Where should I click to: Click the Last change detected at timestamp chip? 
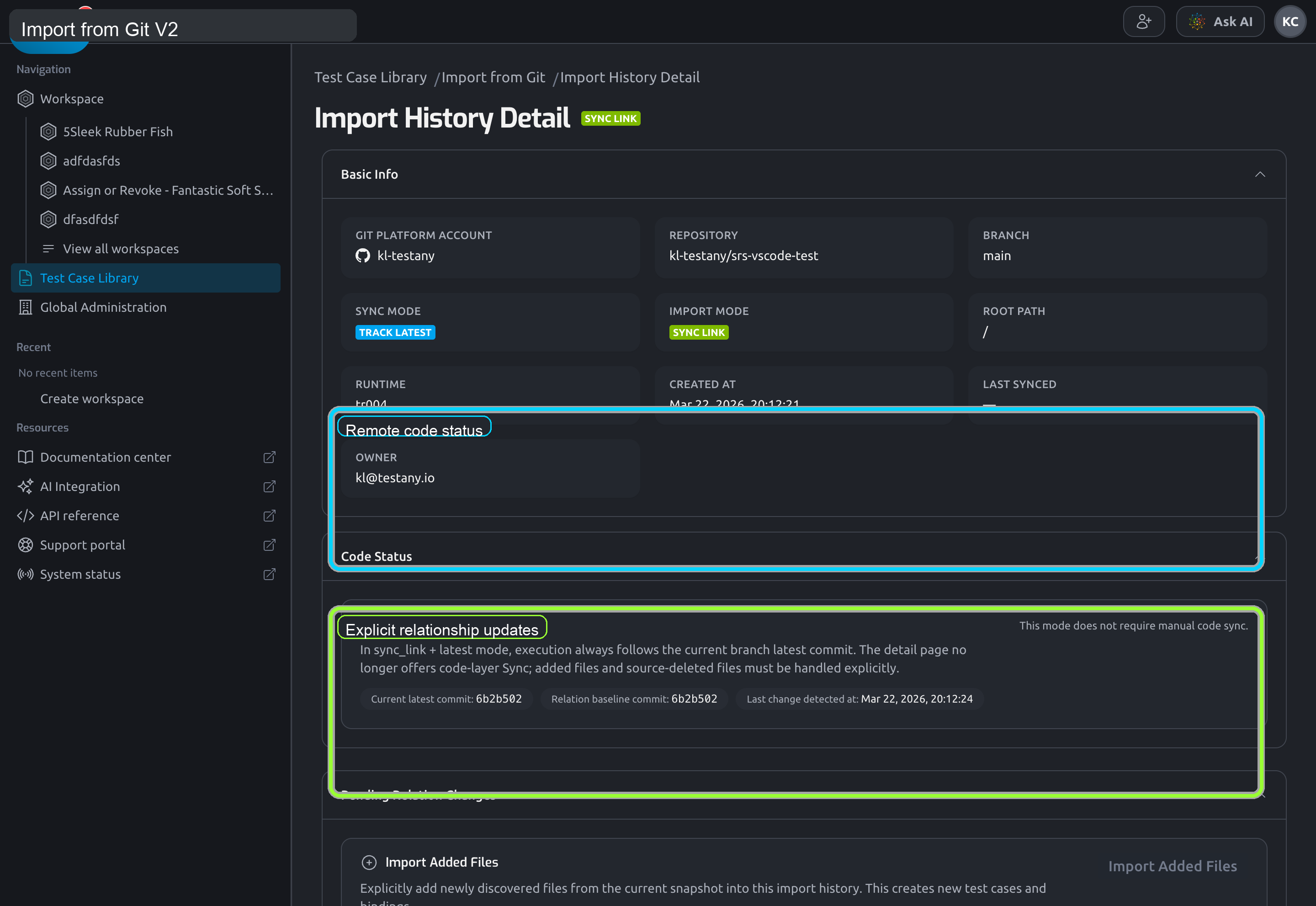point(859,699)
